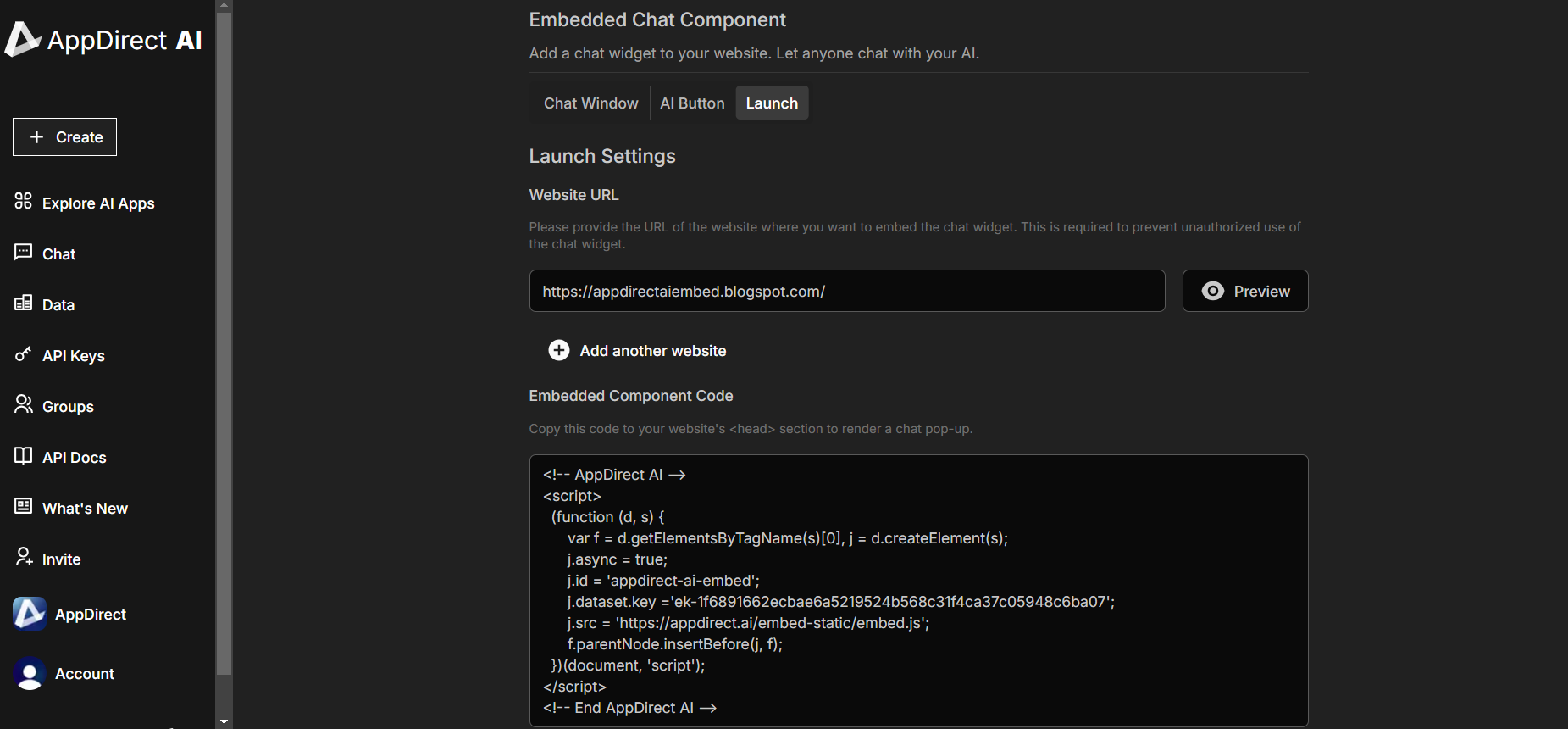Click the Account profile avatar
The image size is (1568, 729).
pos(30,673)
